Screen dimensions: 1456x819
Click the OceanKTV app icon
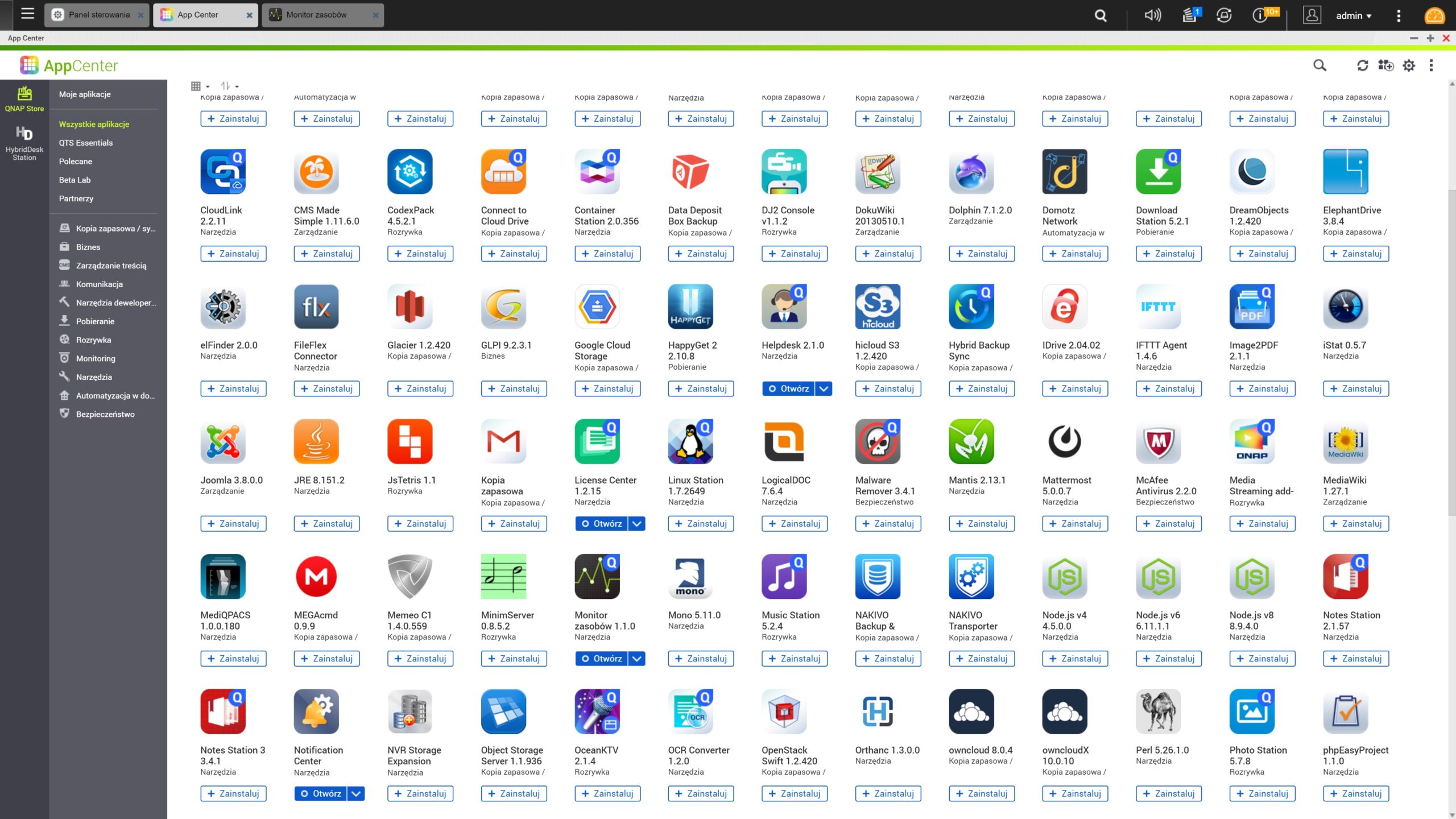597,712
